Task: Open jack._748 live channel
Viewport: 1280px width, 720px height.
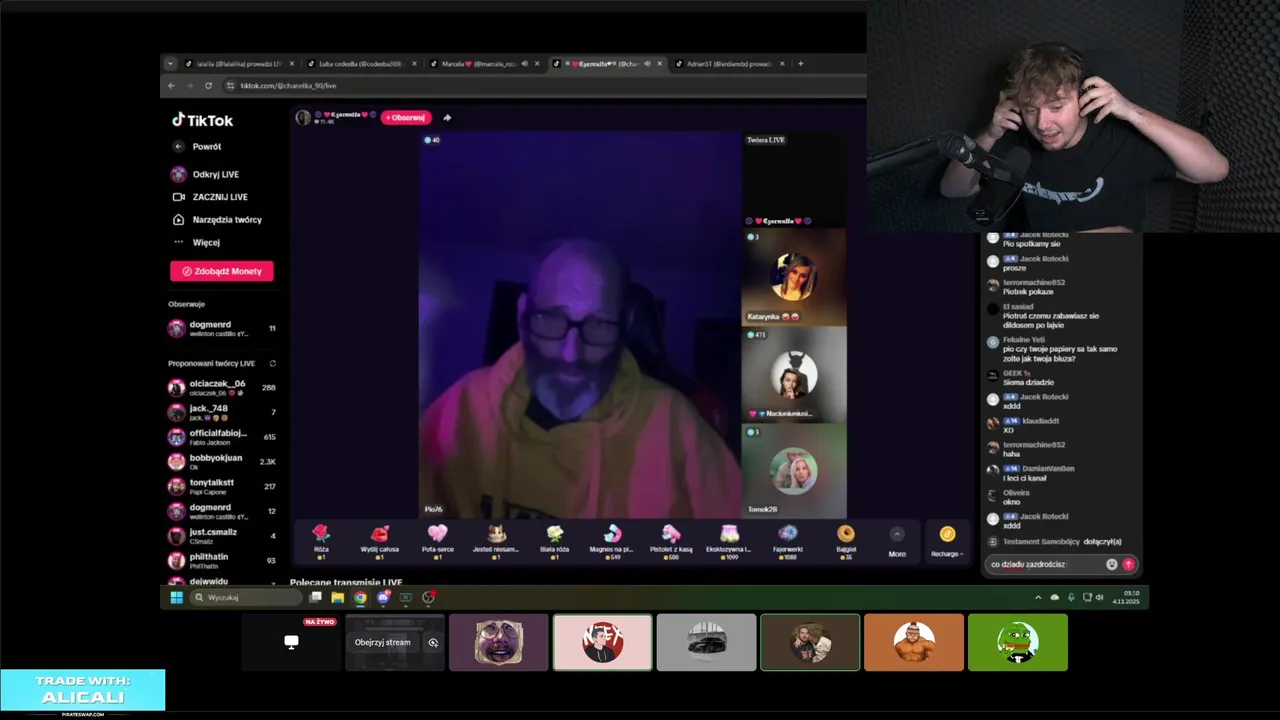Action: [222, 412]
